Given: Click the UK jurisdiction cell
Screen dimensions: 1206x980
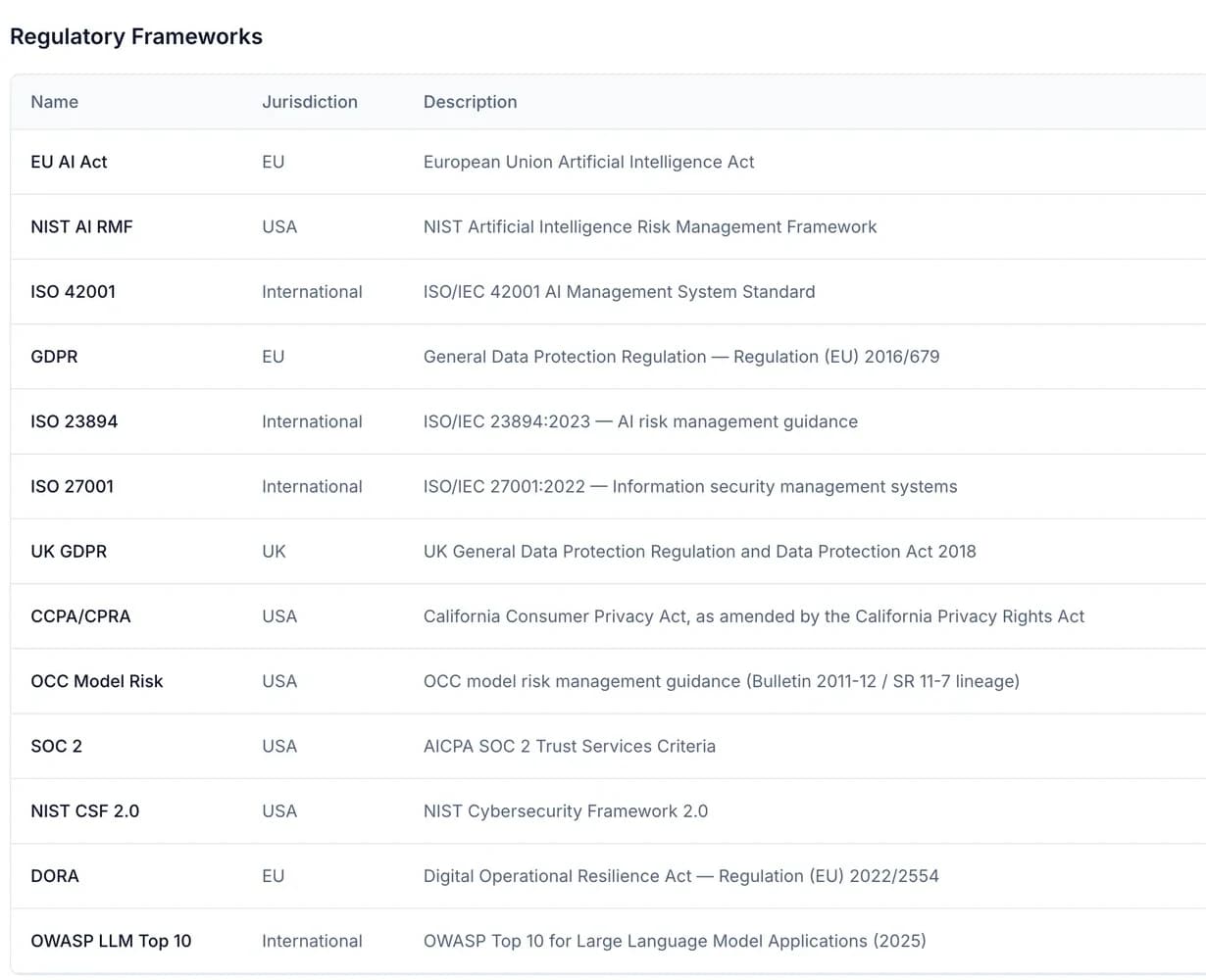Looking at the screenshot, I should click(274, 551).
